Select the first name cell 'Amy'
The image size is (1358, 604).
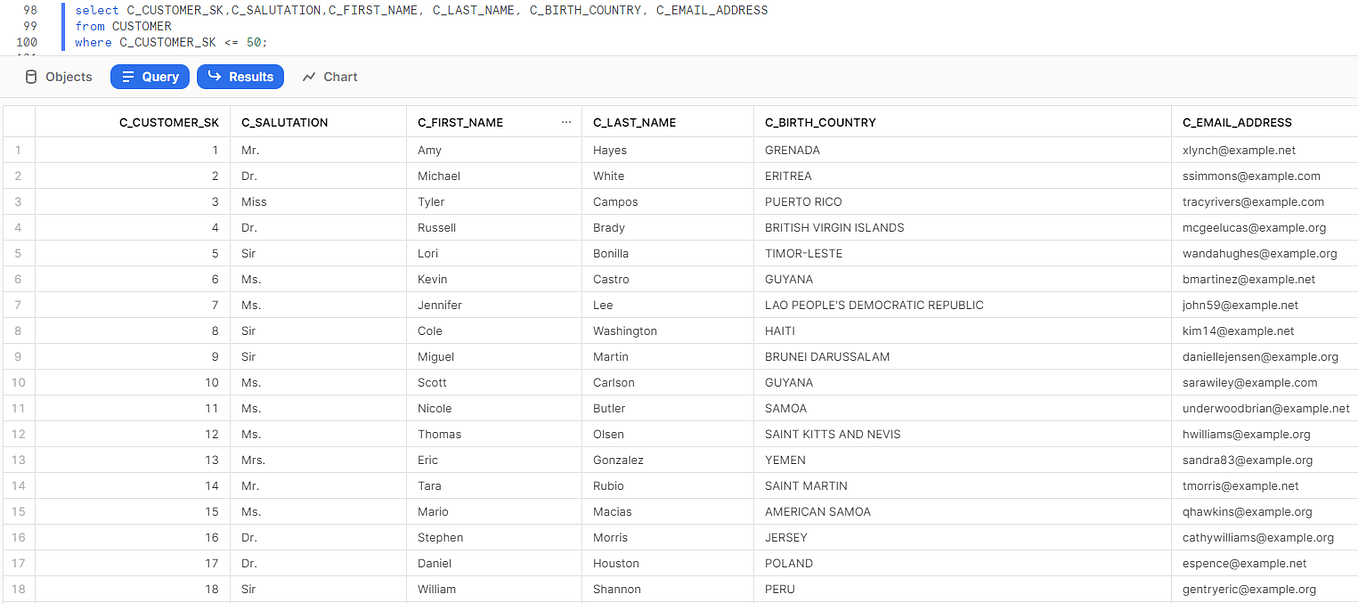click(x=429, y=150)
